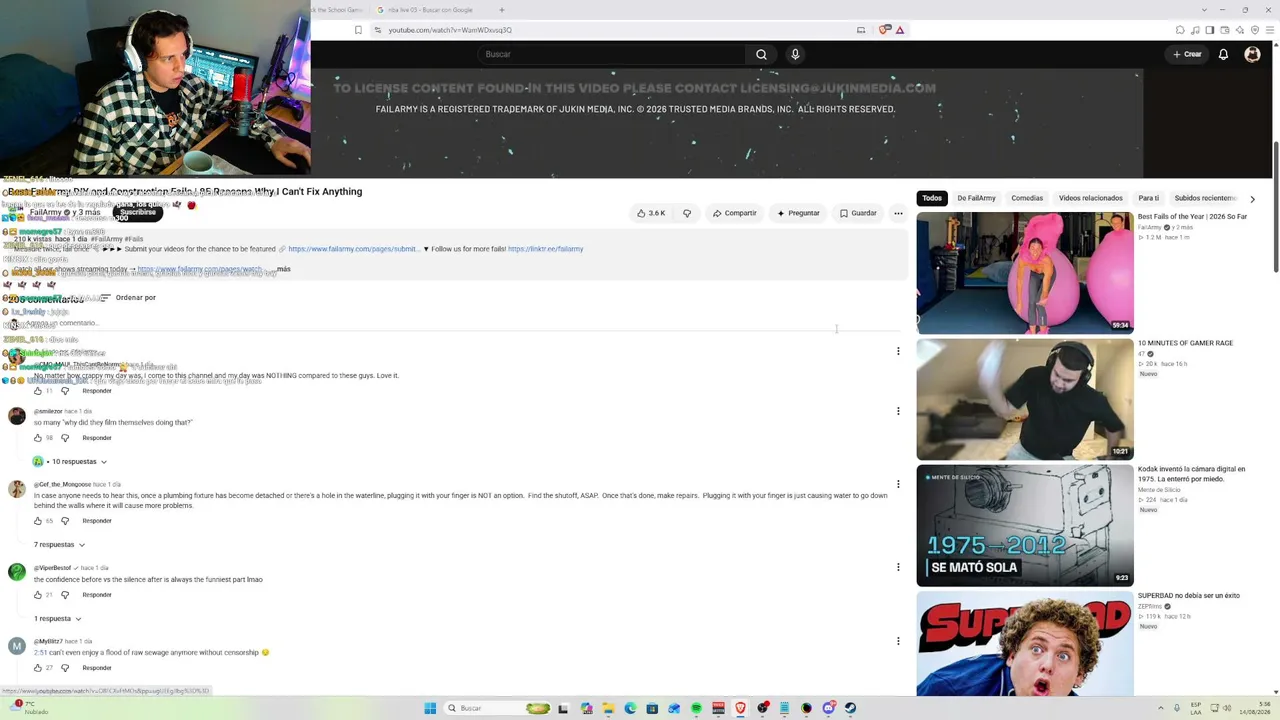Select the Todos filter chip
The image size is (1280, 720).
932,198
